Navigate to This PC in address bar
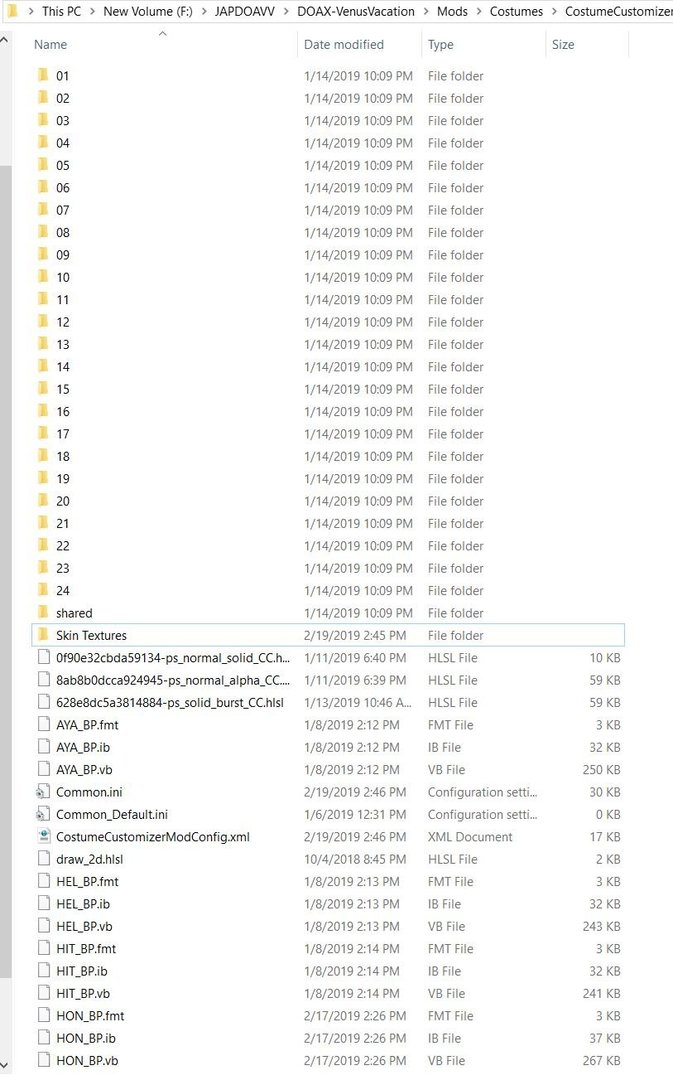The width and height of the screenshot is (673, 1080). [x=61, y=11]
